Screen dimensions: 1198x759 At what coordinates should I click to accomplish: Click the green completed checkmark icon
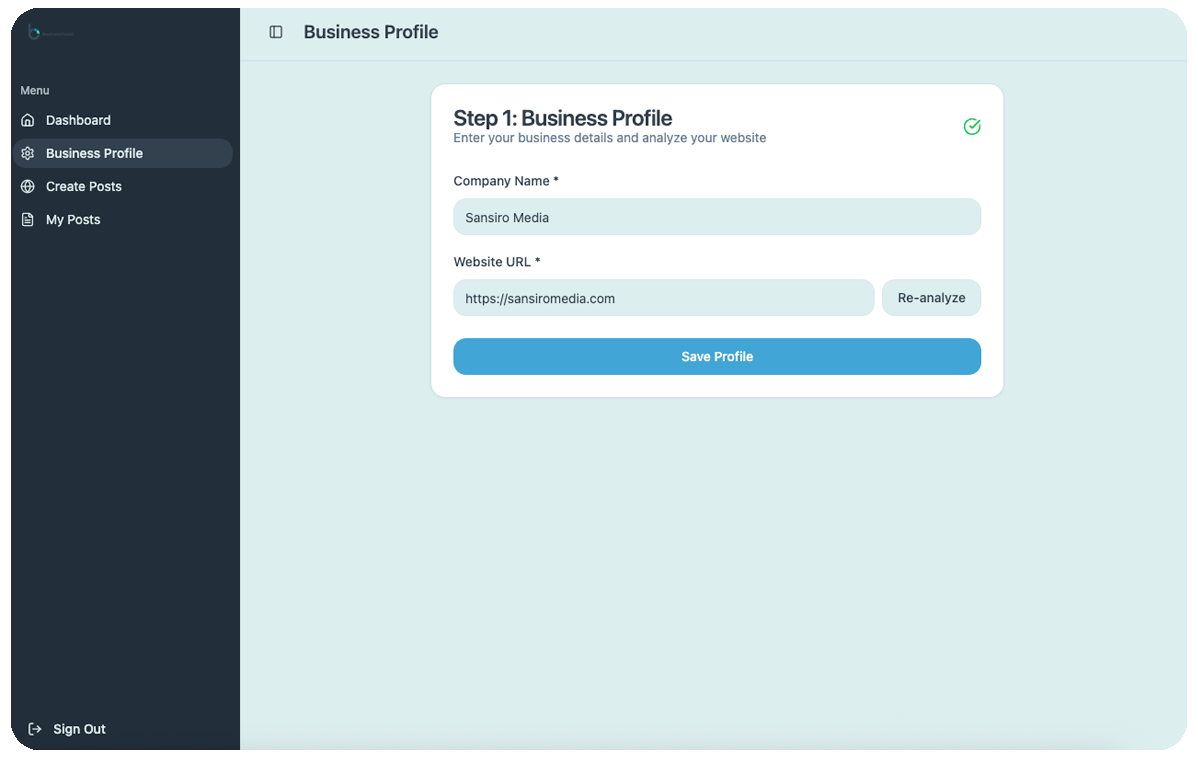(x=971, y=126)
